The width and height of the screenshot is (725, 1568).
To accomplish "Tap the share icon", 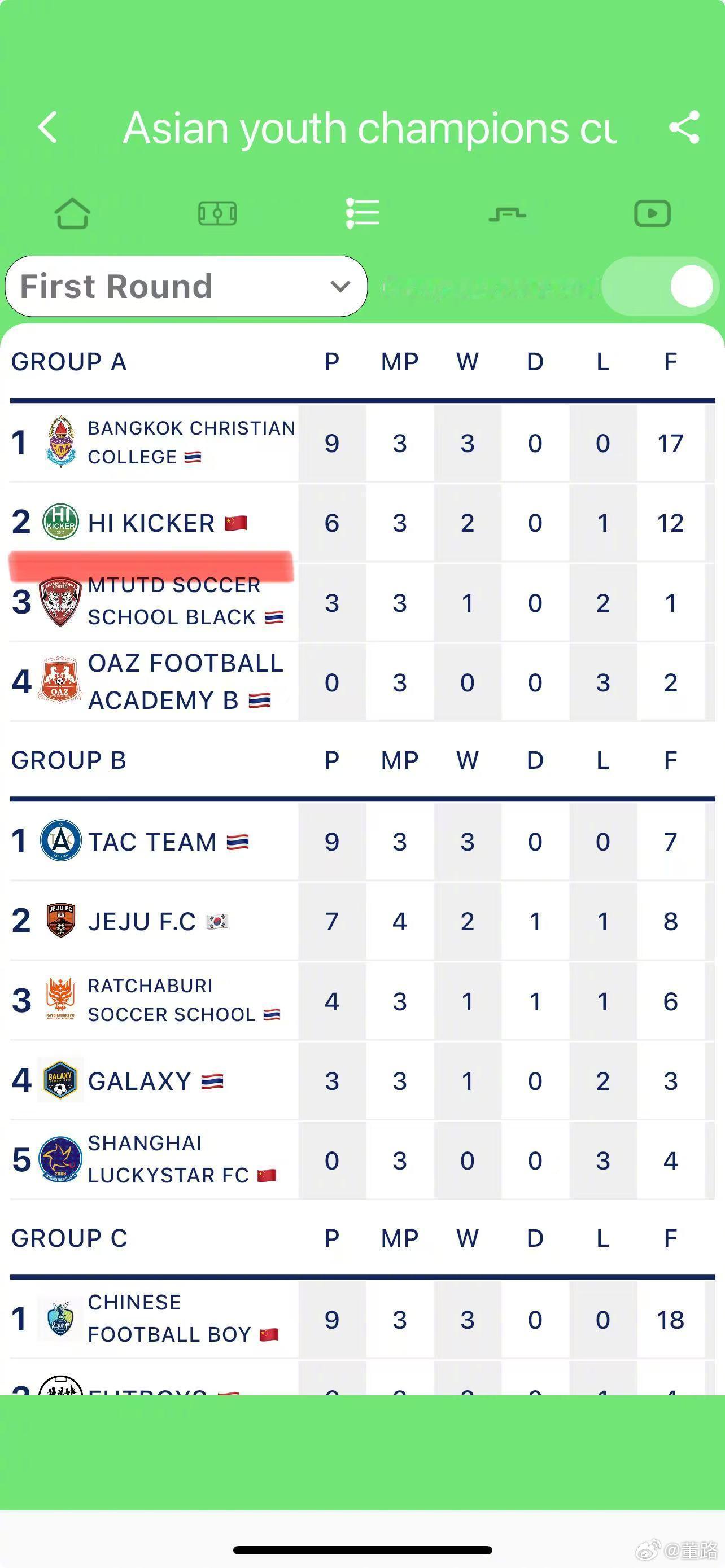I will [x=684, y=127].
